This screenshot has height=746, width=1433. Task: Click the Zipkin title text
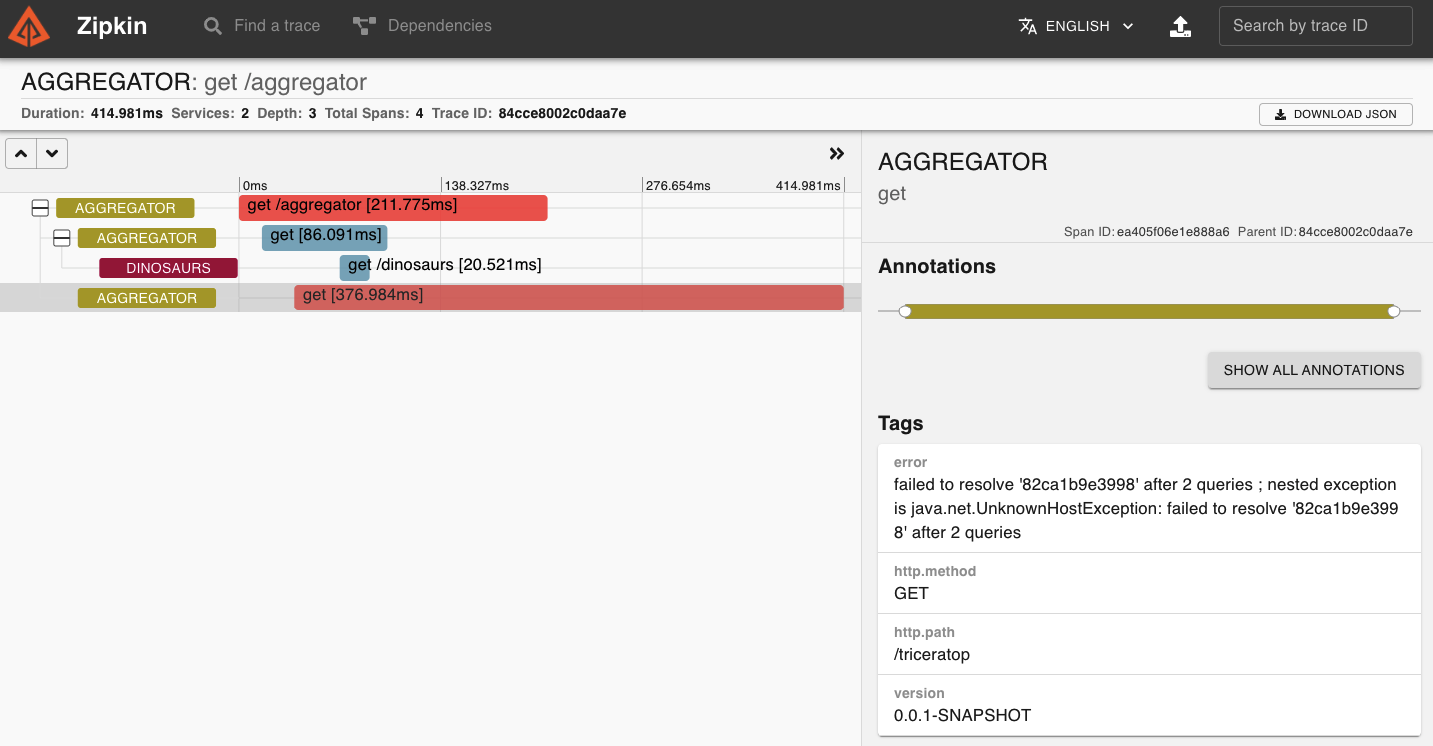(x=112, y=27)
